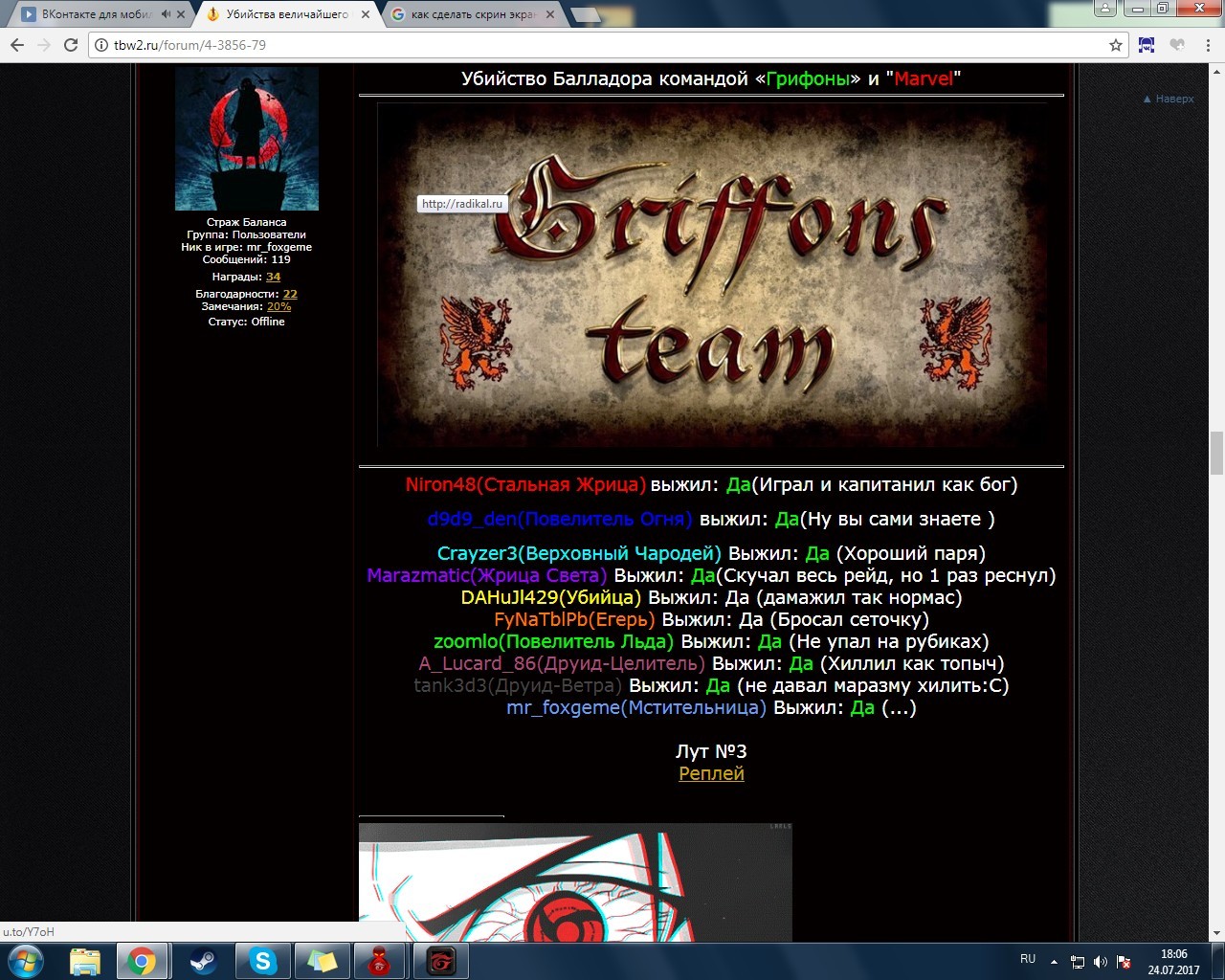Viewport: 1225px width, 980px height.
Task: Open Chrome's three-dot menu
Action: click(x=1208, y=45)
